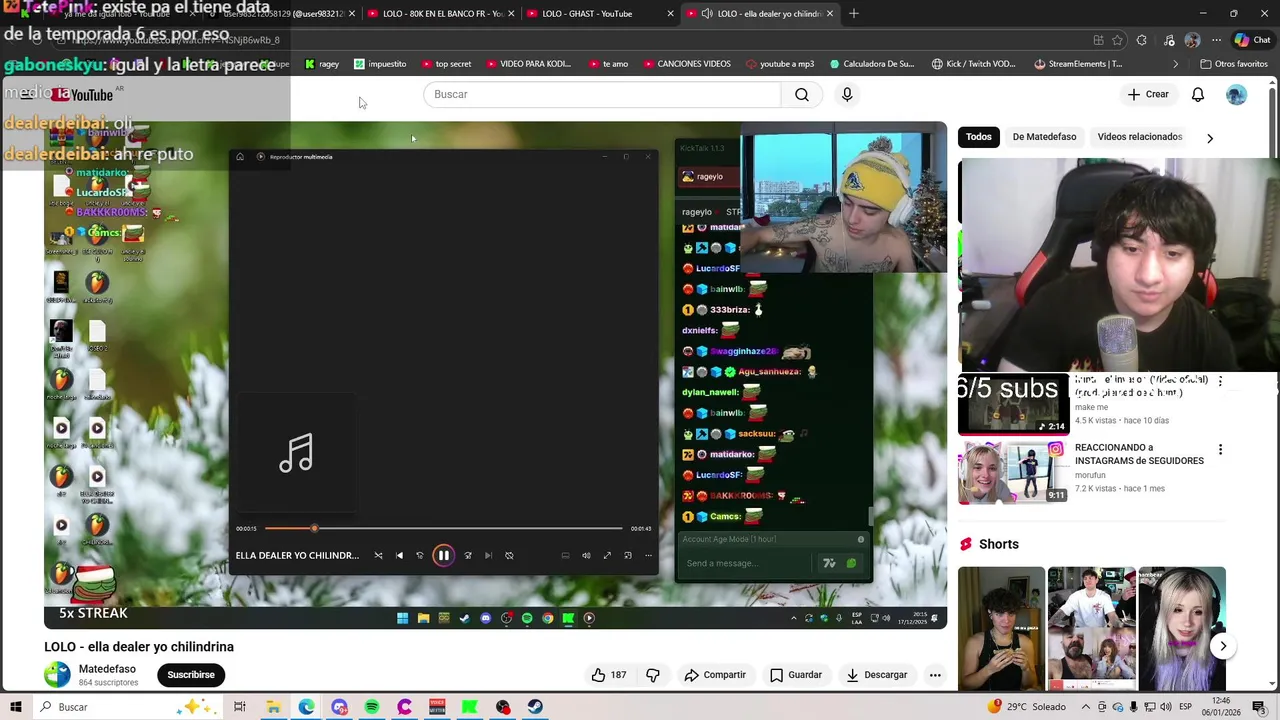Open File Explorer from the taskbar

tap(273, 707)
